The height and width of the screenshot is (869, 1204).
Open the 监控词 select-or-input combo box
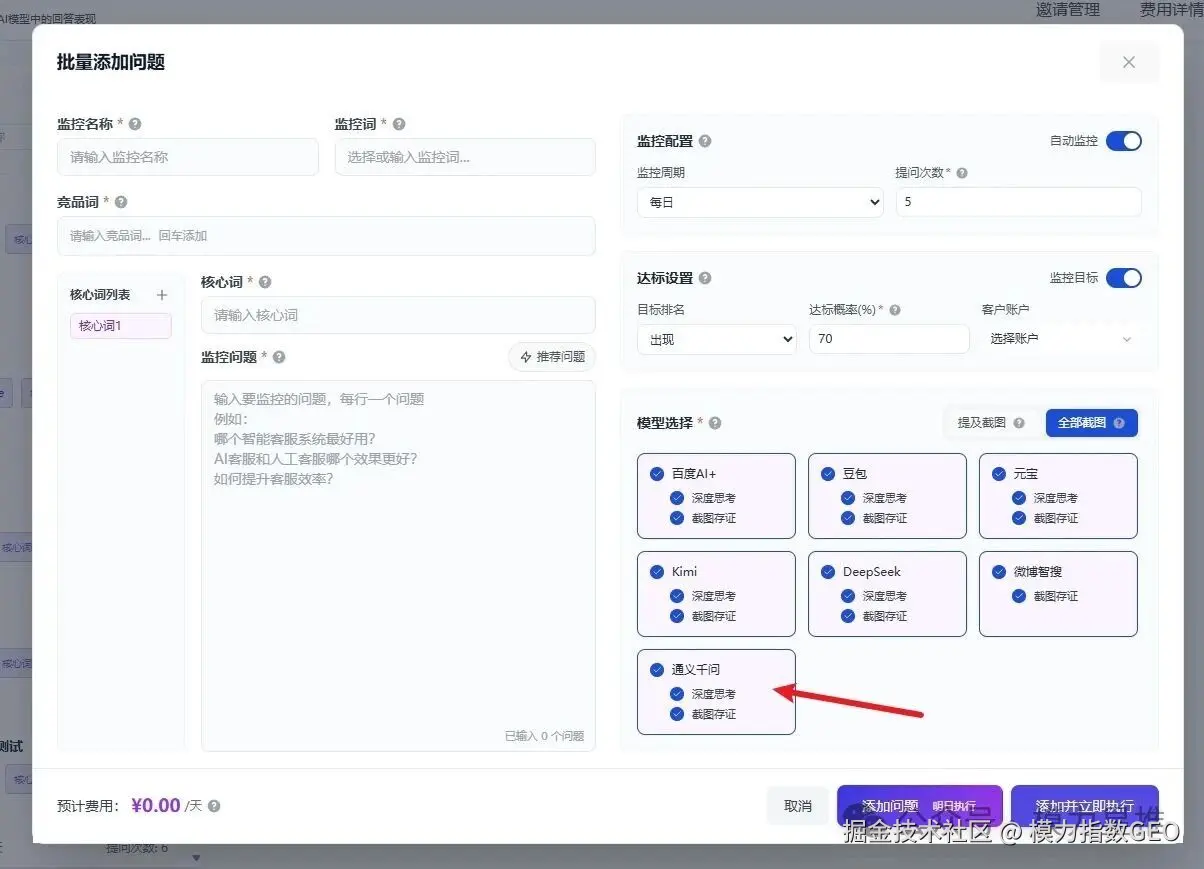465,157
